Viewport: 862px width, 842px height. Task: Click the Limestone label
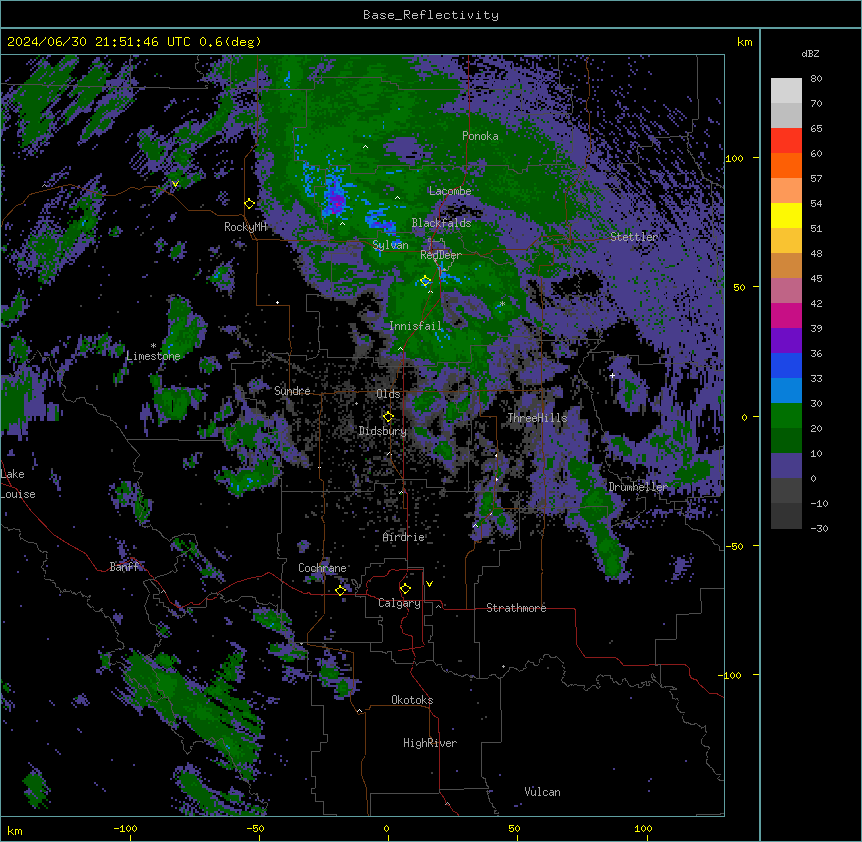(153, 356)
